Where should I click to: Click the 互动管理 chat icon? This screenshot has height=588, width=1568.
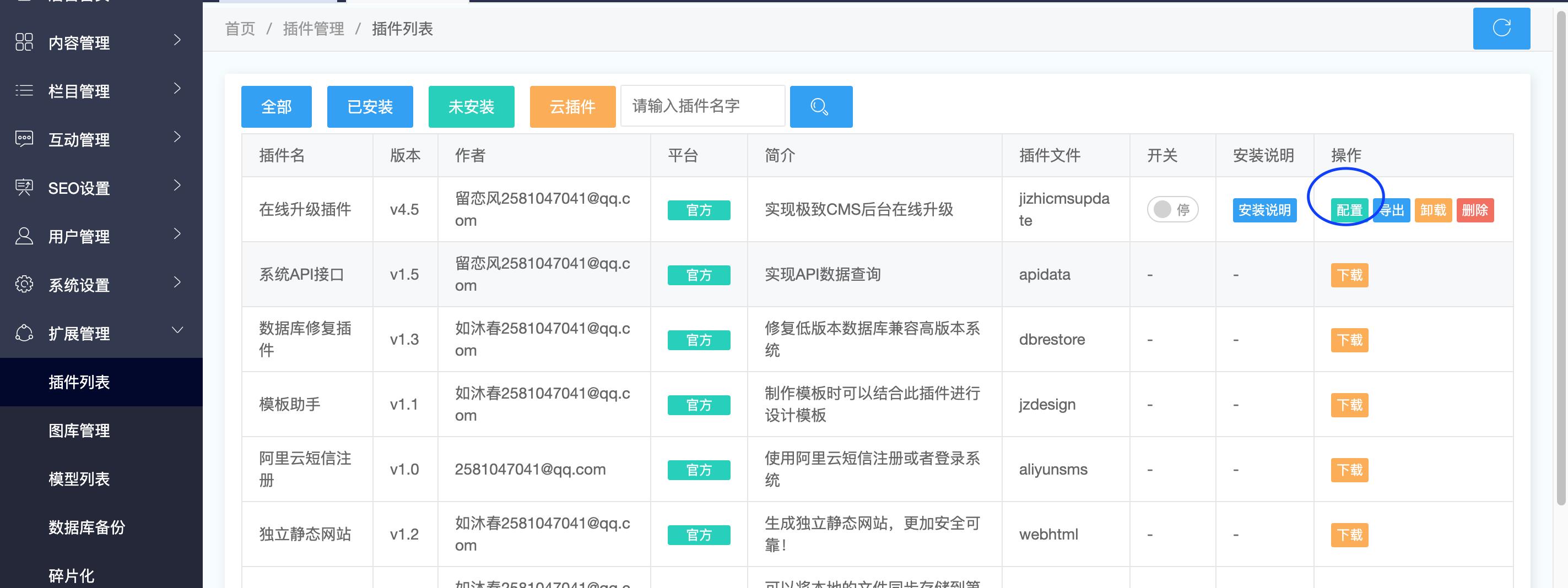click(x=24, y=139)
